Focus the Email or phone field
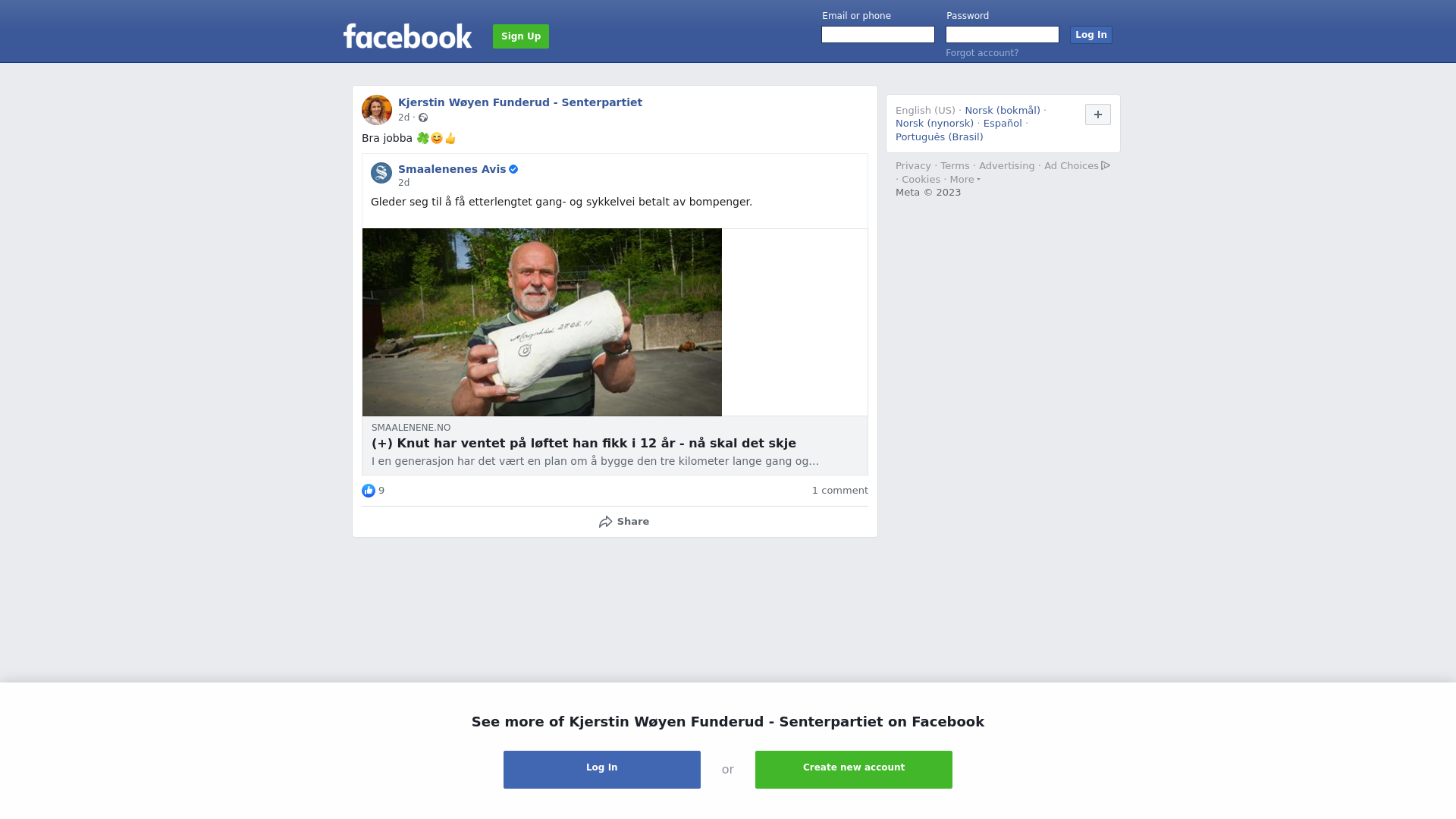Screen dimensions: 1456x819 tap(878, 35)
